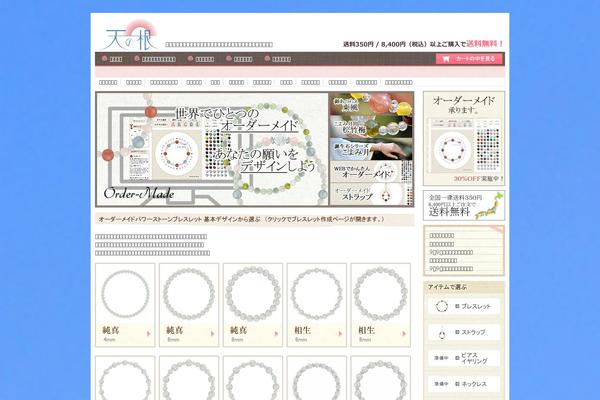
Task: Click the red arrow on the 純真 4mm card
Action: tap(148, 334)
